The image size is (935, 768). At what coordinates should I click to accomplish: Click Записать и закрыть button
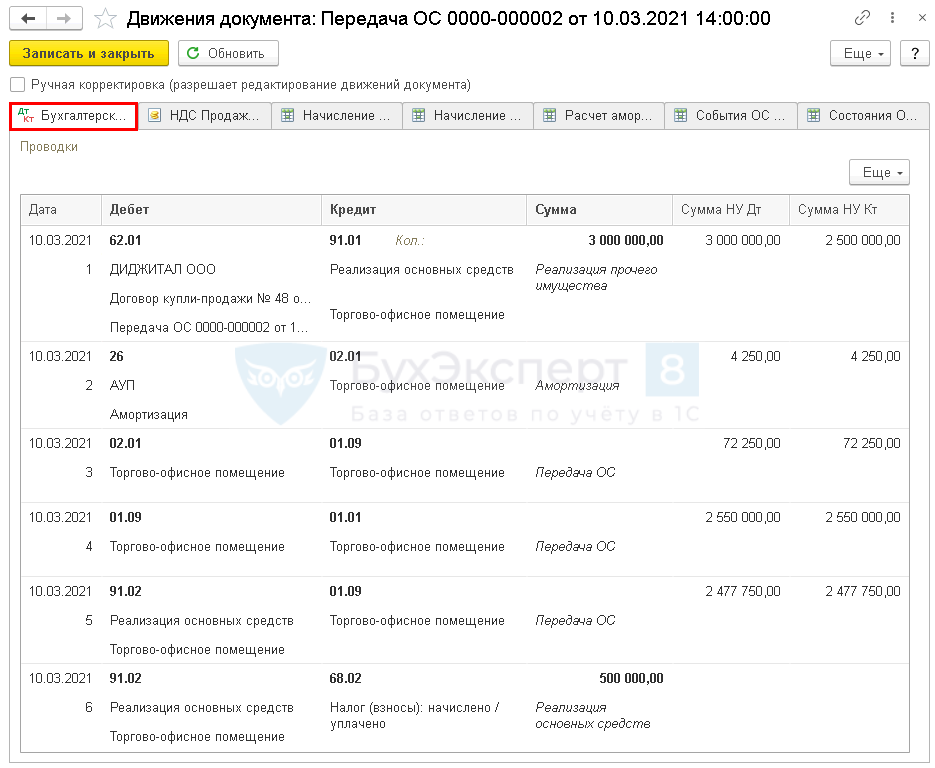[x=89, y=54]
